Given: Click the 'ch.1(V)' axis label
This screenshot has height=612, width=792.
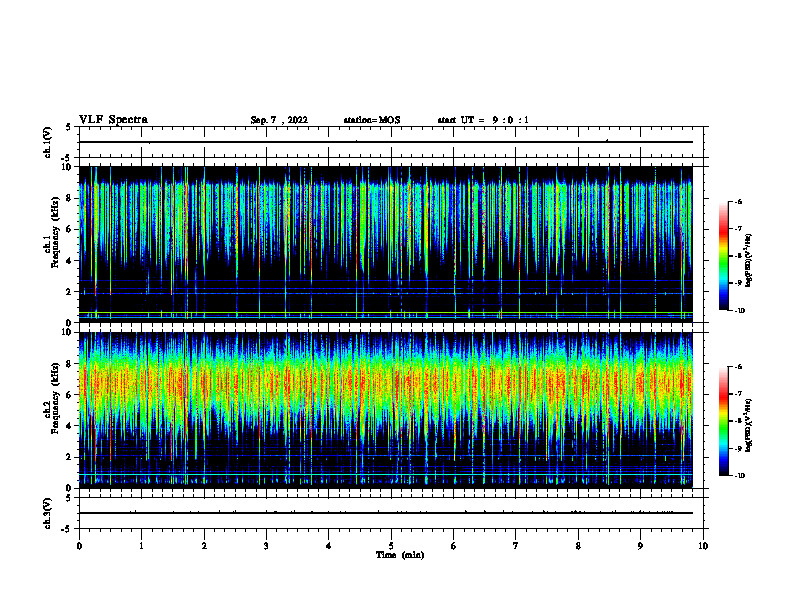Looking at the screenshot, I should pyautogui.click(x=47, y=142).
